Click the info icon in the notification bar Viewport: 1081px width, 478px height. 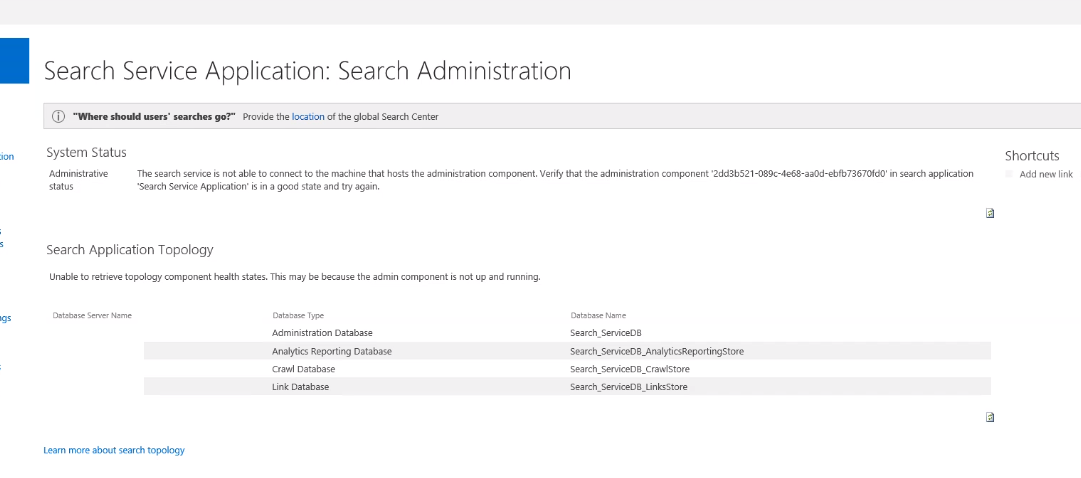pyautogui.click(x=58, y=116)
